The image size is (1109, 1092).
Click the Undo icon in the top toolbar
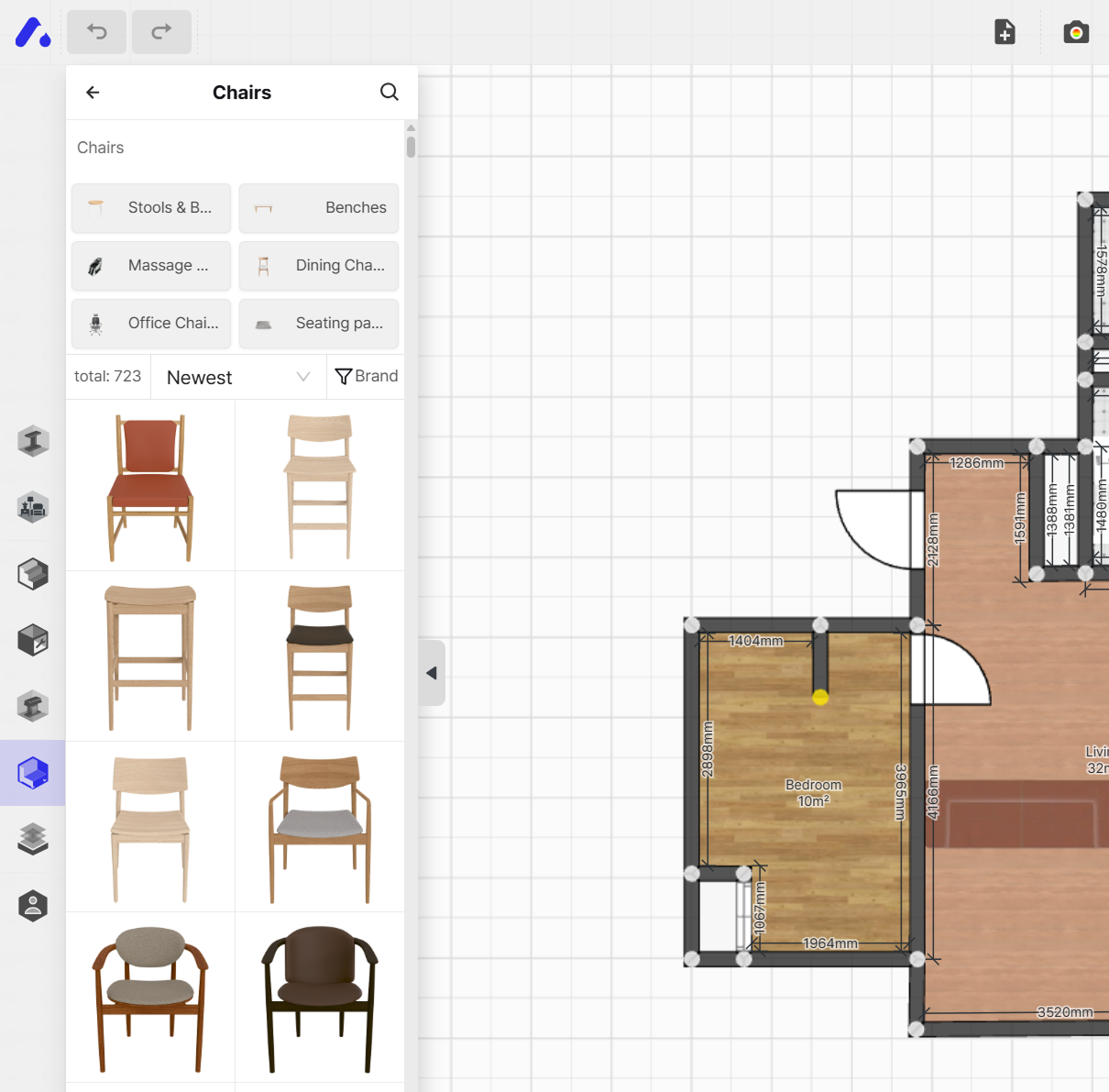[x=96, y=31]
